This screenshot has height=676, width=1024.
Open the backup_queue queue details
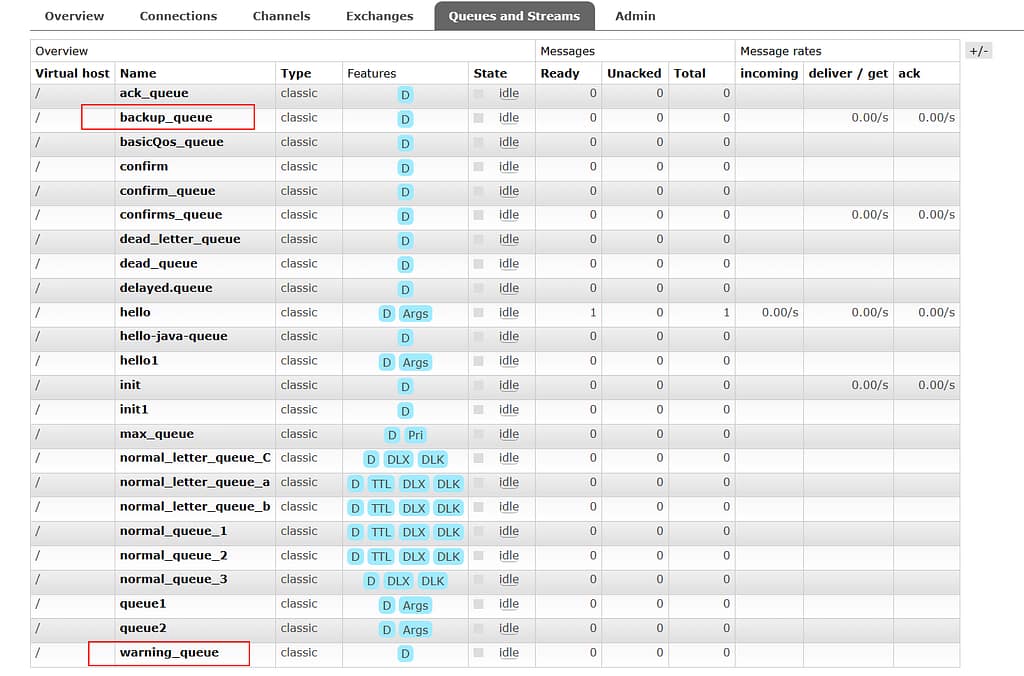(x=166, y=118)
